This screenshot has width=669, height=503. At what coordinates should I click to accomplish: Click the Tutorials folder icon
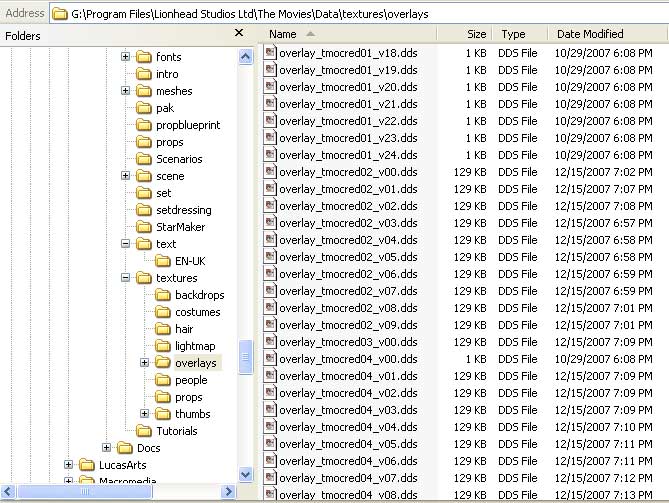tap(143, 431)
